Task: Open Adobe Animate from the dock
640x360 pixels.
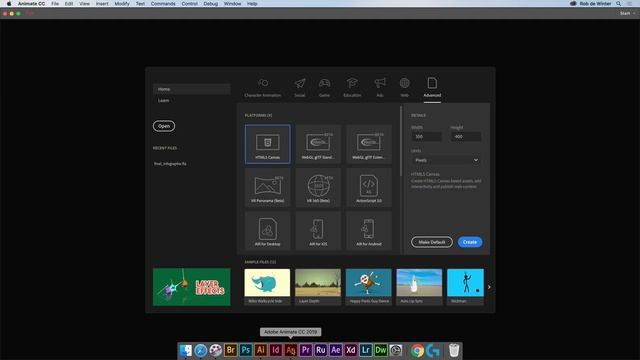Action: tap(291, 350)
